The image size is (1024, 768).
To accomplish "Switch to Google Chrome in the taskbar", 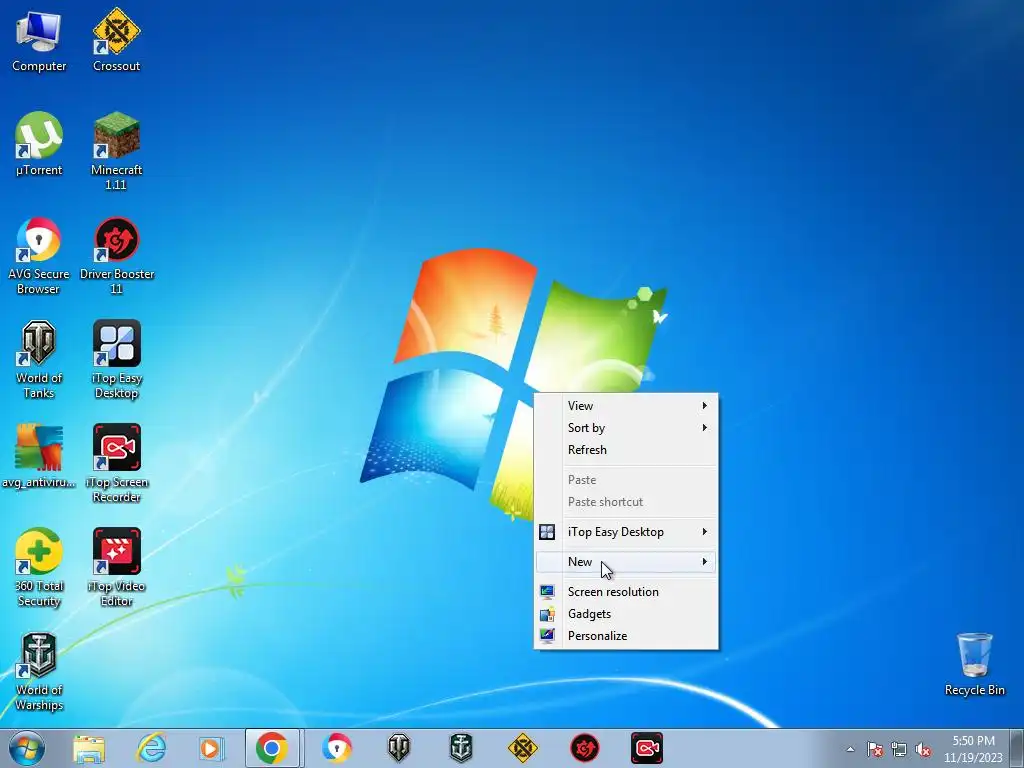I will 272,748.
